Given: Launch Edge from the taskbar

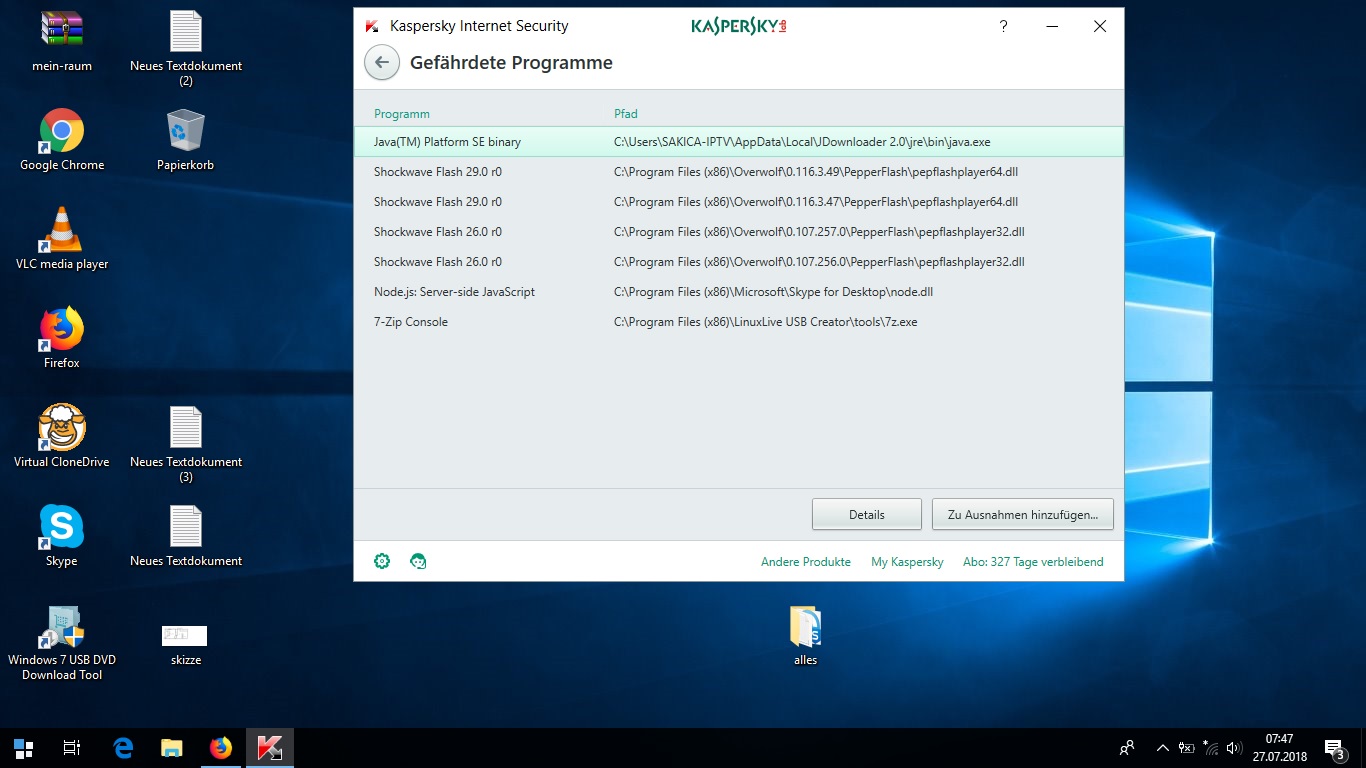Looking at the screenshot, I should [124, 748].
